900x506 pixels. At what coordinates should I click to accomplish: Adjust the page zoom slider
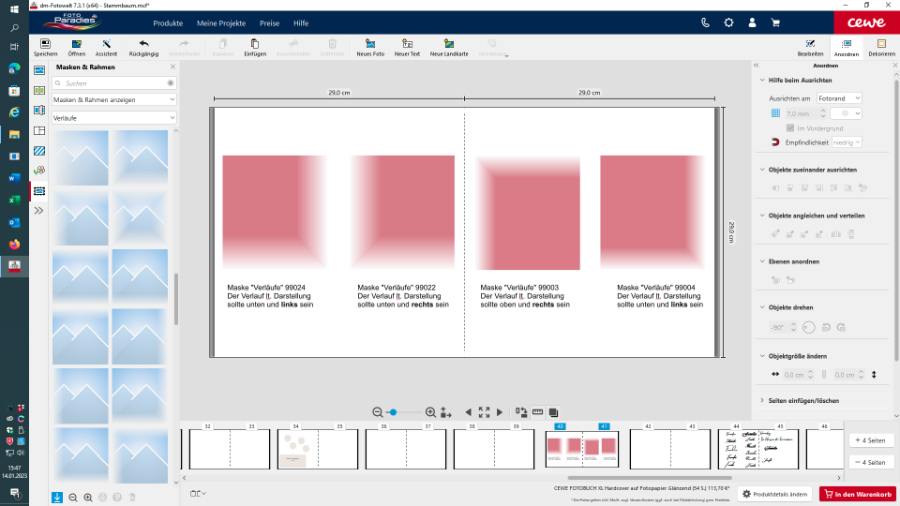(x=394, y=412)
